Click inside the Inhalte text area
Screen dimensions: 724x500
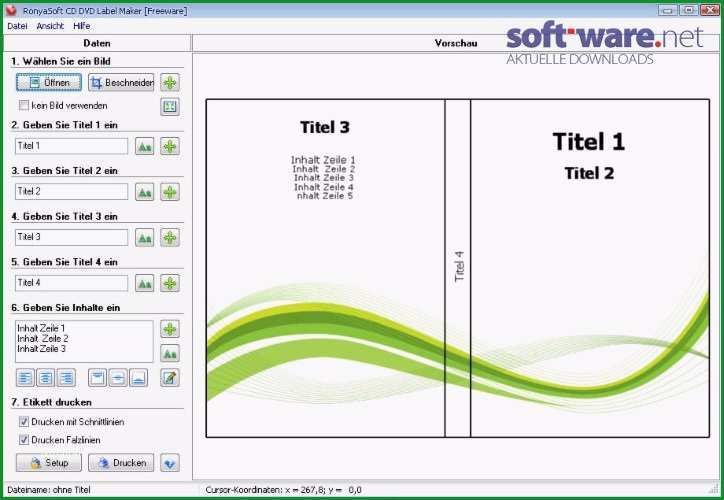pos(84,342)
